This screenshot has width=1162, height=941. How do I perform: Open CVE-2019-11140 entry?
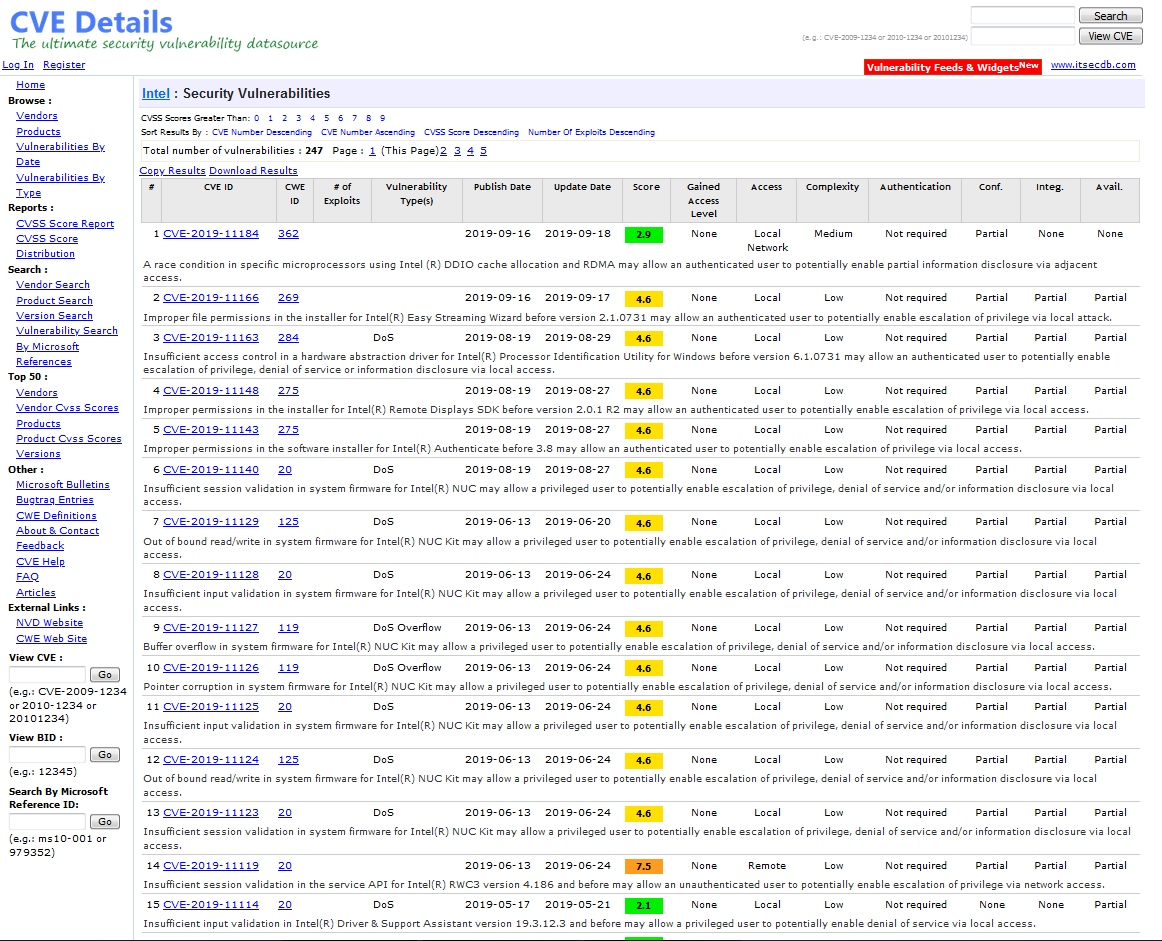point(211,469)
